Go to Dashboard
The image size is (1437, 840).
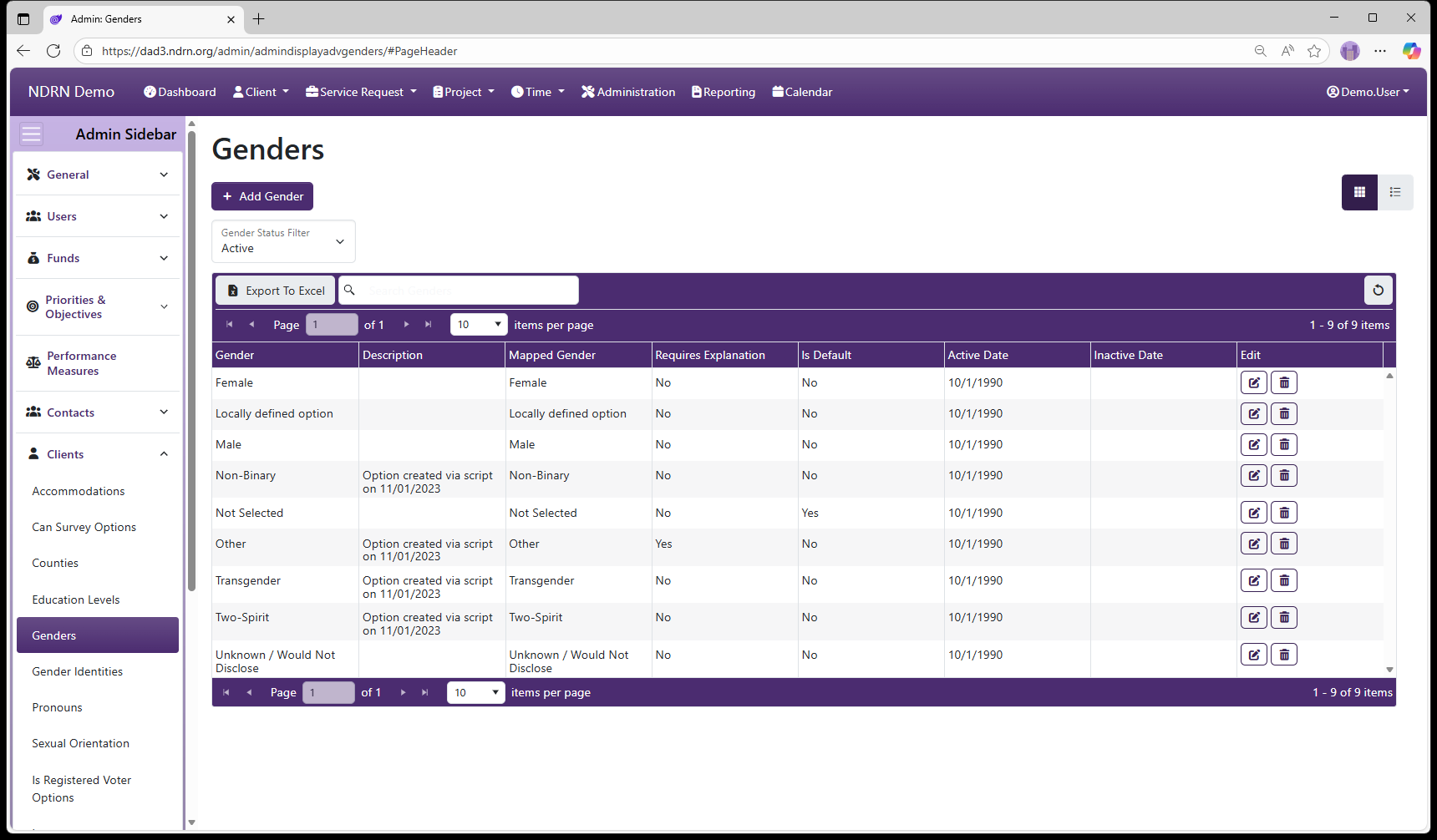180,92
